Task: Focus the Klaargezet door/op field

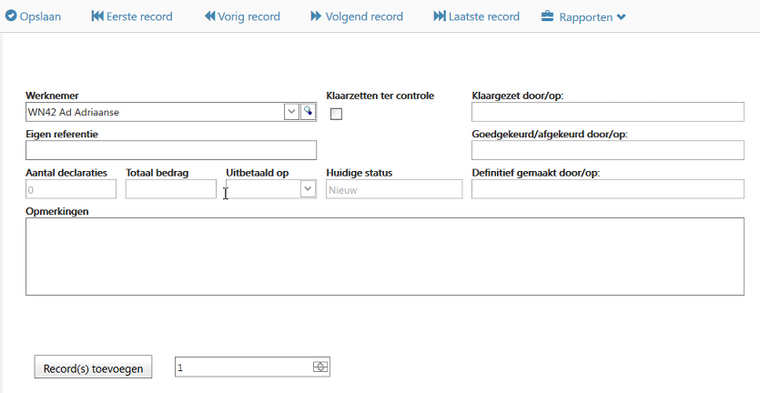Action: point(608,112)
